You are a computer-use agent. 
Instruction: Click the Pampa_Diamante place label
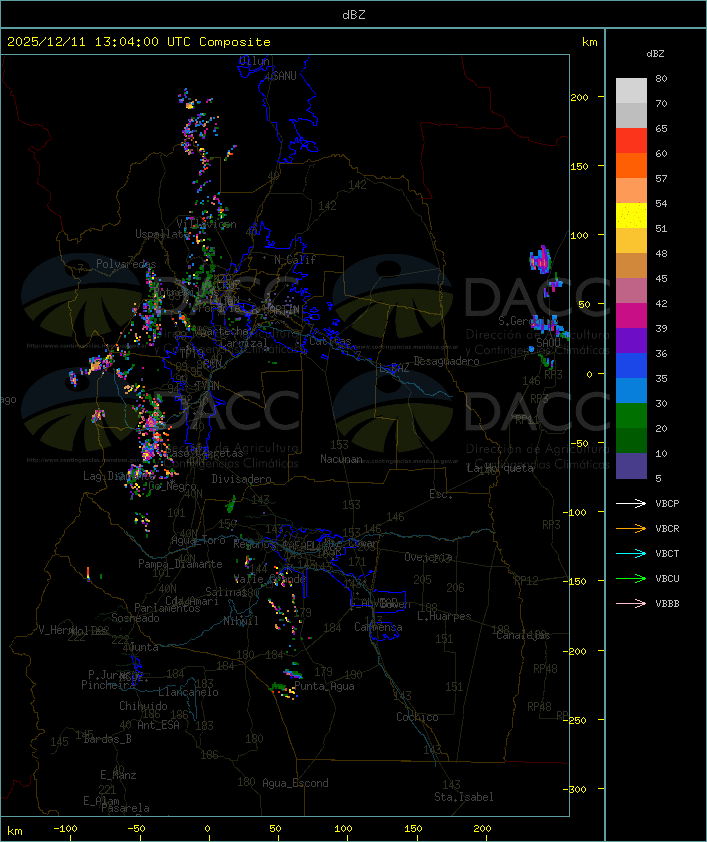pos(180,564)
